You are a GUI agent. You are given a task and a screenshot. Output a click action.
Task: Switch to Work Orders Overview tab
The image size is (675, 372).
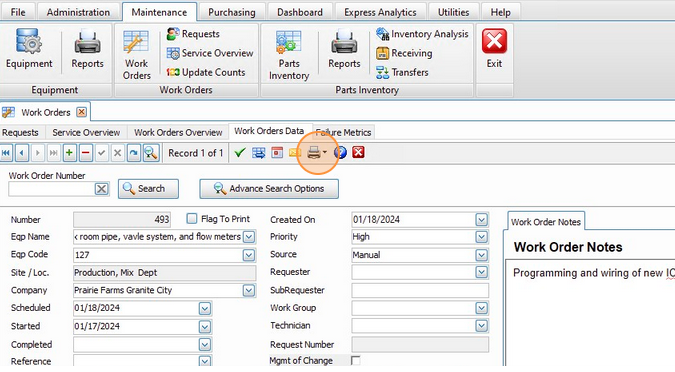pyautogui.click(x=178, y=133)
